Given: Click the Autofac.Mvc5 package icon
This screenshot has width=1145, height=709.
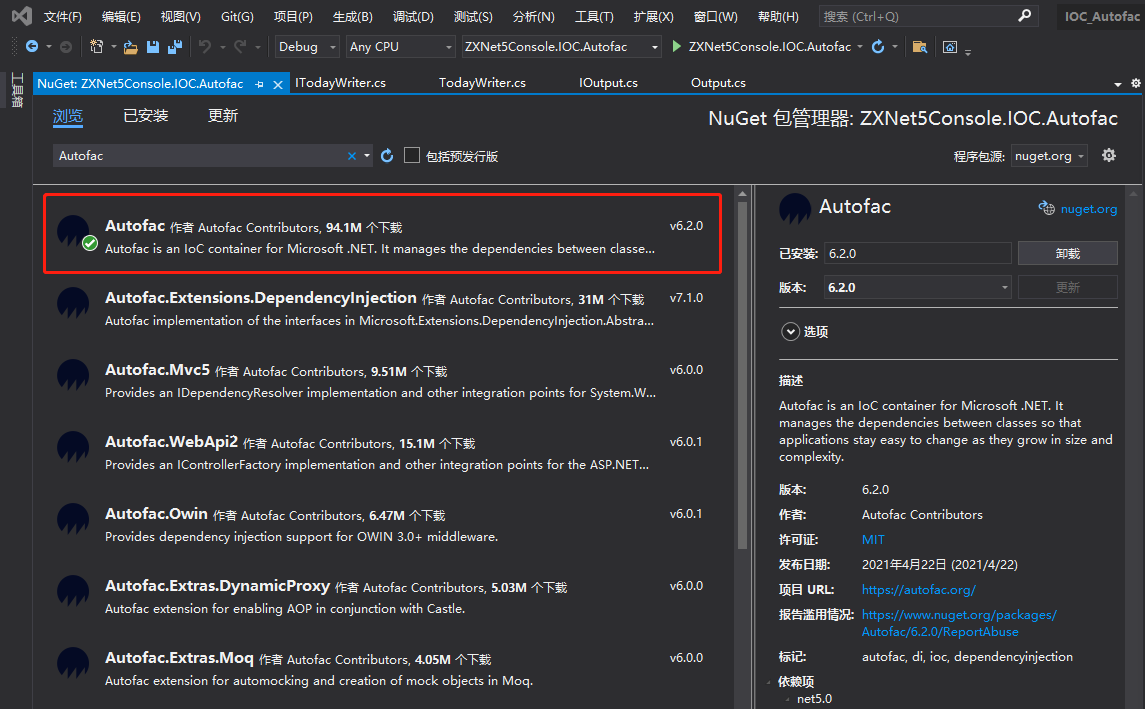Looking at the screenshot, I should (73, 375).
